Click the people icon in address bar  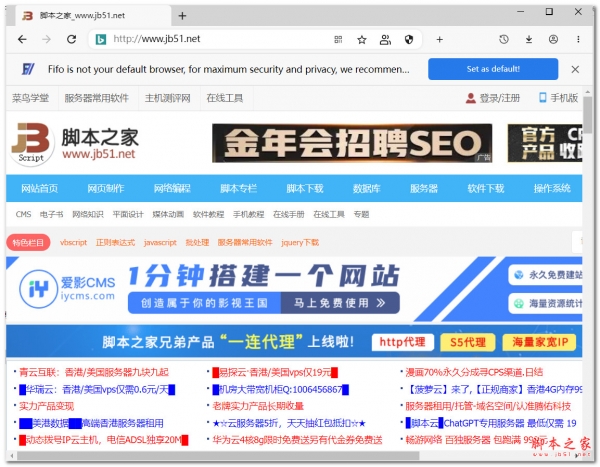tap(385, 39)
